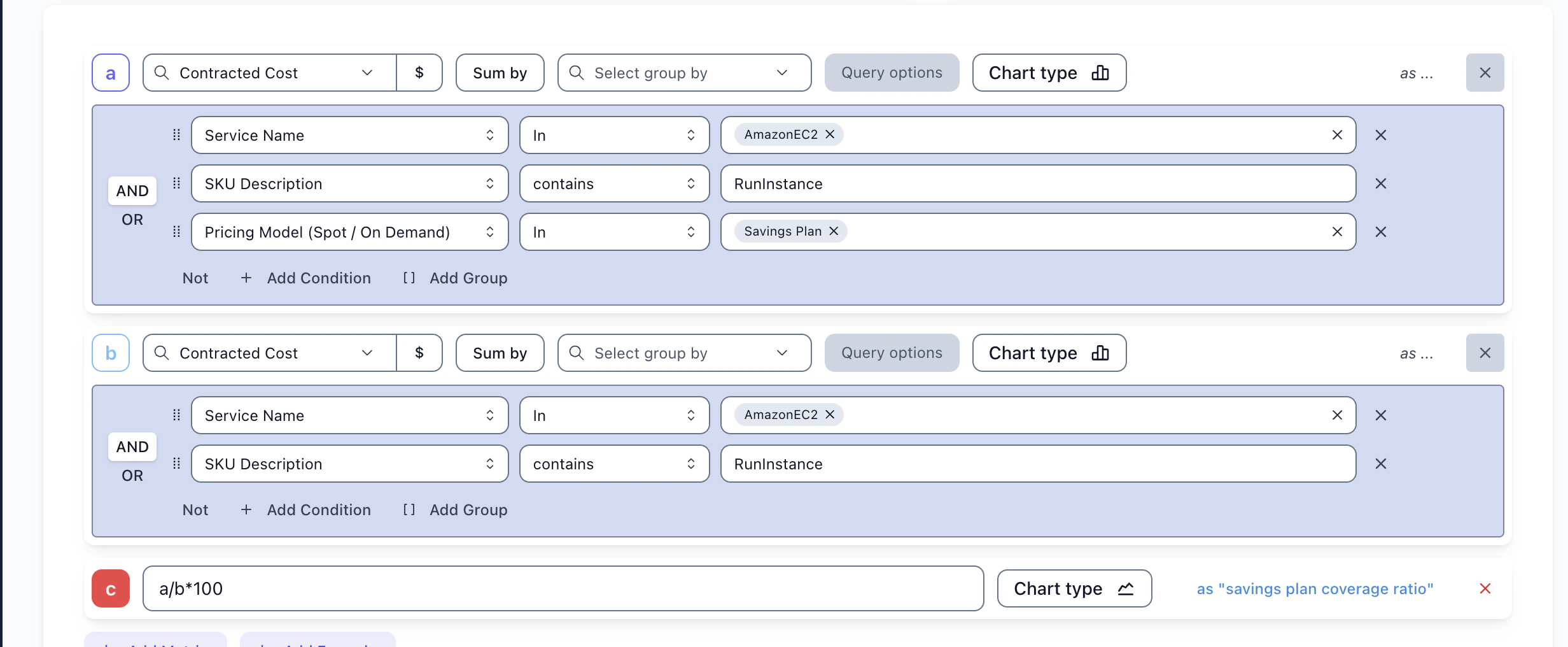Clear all values in query b Service Name
1568x647 pixels.
click(x=1337, y=415)
